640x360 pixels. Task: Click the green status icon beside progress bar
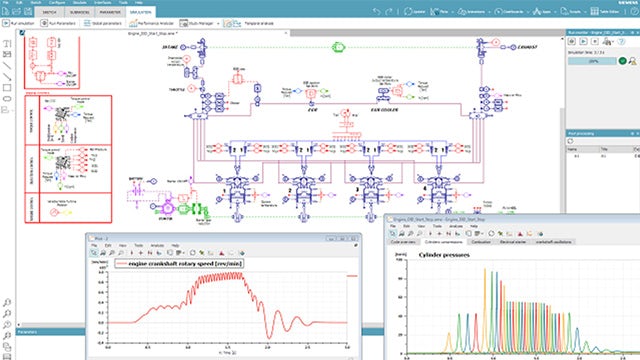click(x=622, y=61)
